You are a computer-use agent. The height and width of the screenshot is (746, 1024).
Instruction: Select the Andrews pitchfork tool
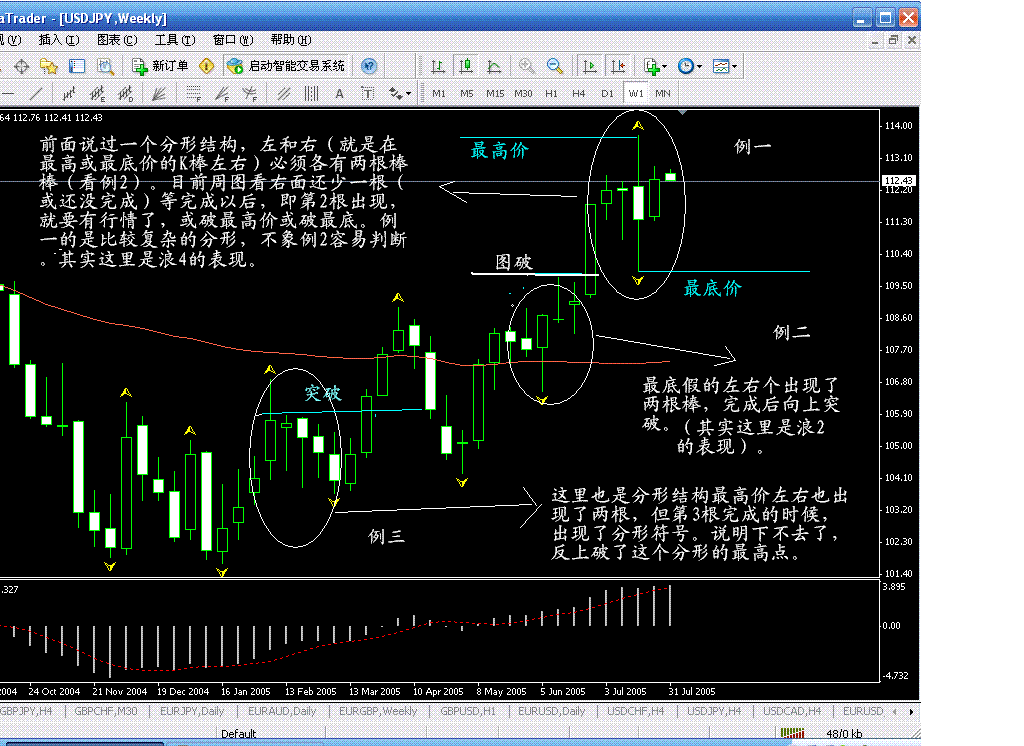click(x=283, y=94)
